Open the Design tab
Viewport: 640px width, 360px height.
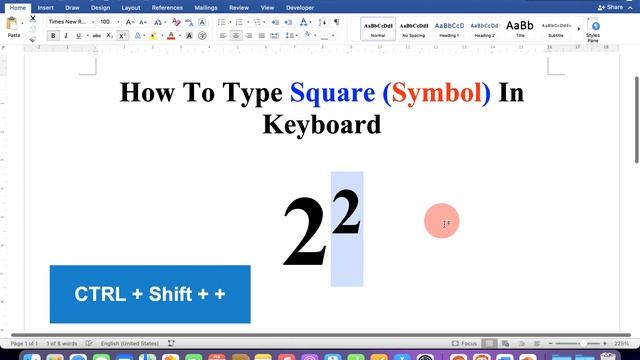(x=100, y=8)
